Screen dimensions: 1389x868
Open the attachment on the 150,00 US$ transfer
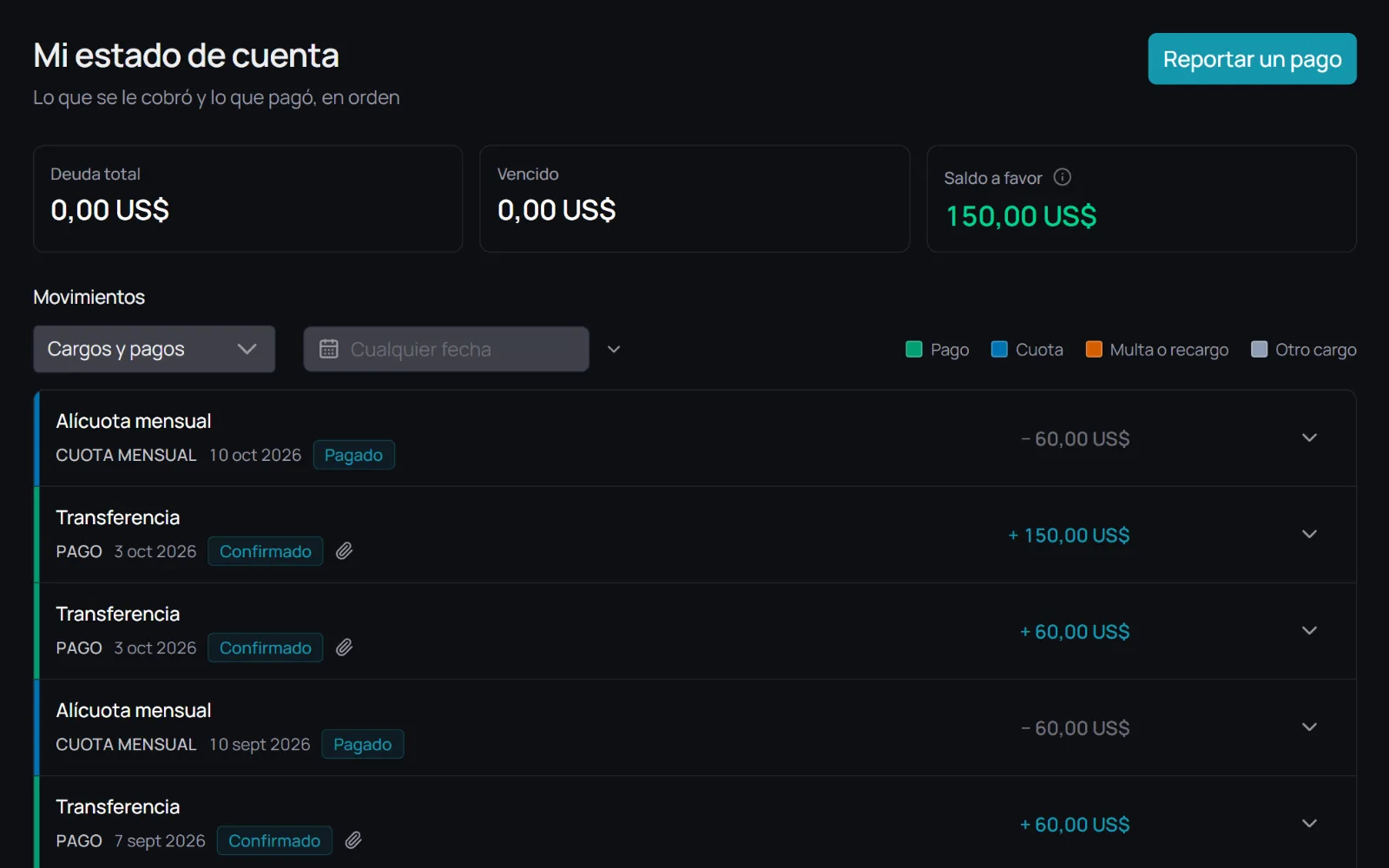(345, 551)
